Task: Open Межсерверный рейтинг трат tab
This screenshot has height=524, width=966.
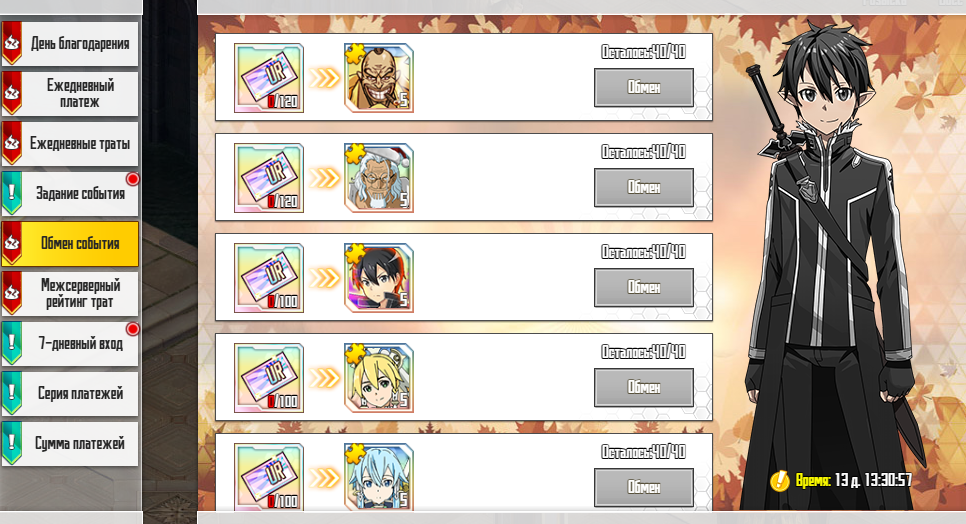Action: (x=70, y=294)
